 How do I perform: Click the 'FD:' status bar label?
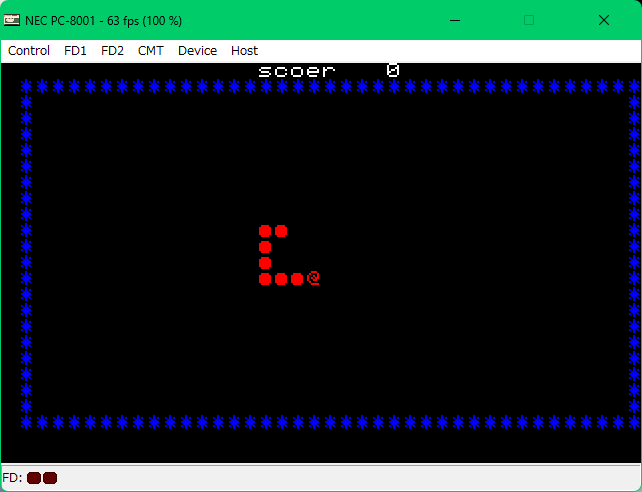[12, 478]
